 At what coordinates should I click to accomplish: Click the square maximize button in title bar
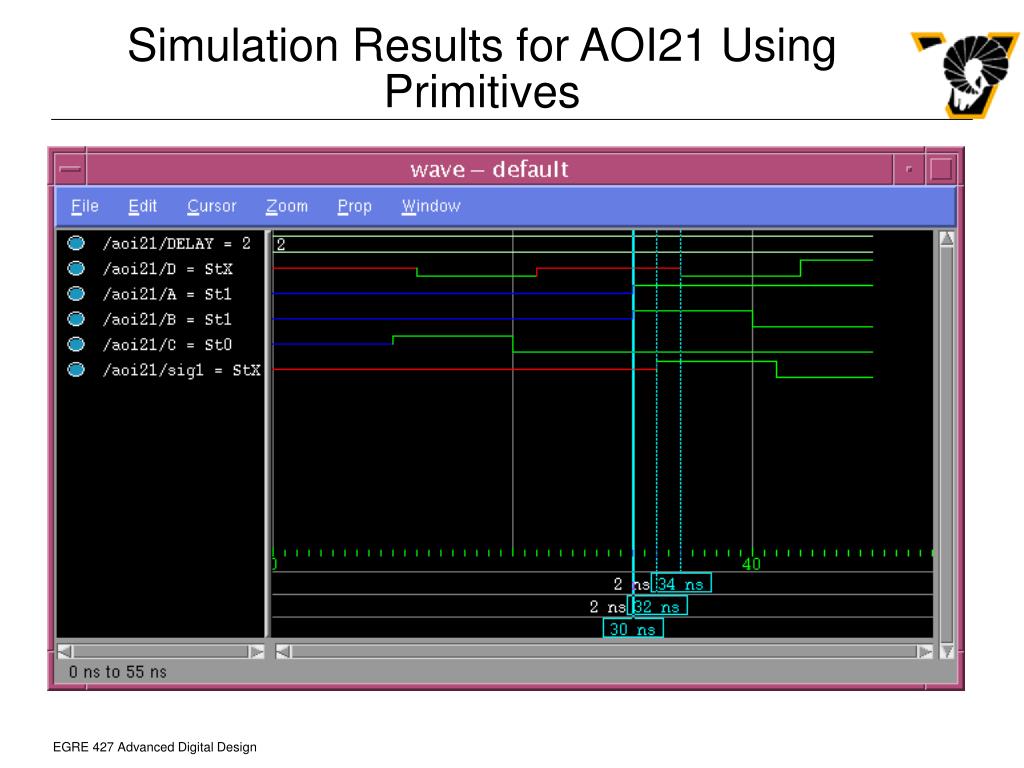941,170
